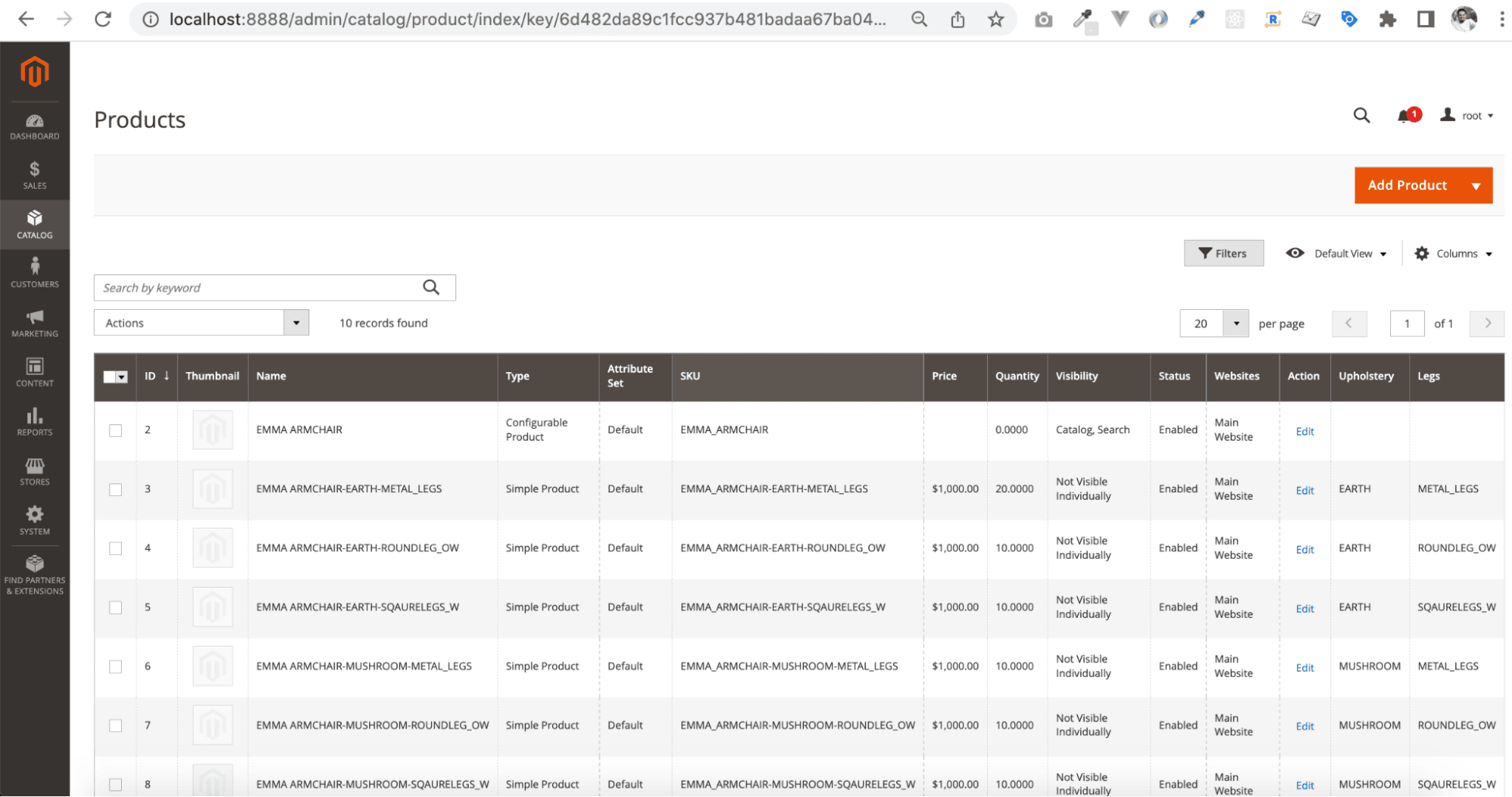Expand the Columns settings dropdown

click(x=1453, y=253)
